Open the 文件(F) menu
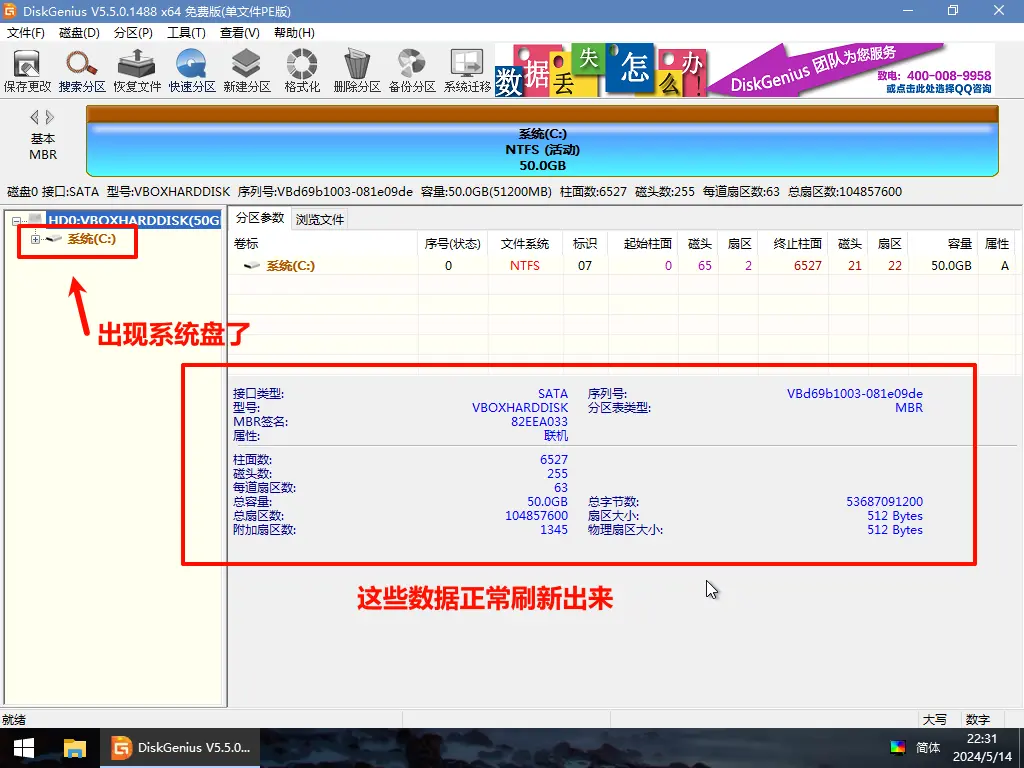The height and width of the screenshot is (768, 1024). coord(25,33)
